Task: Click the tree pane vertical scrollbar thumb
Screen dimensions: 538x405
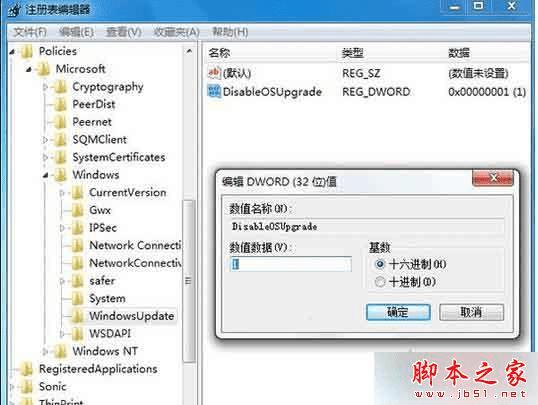Action: pyautogui.click(x=188, y=281)
